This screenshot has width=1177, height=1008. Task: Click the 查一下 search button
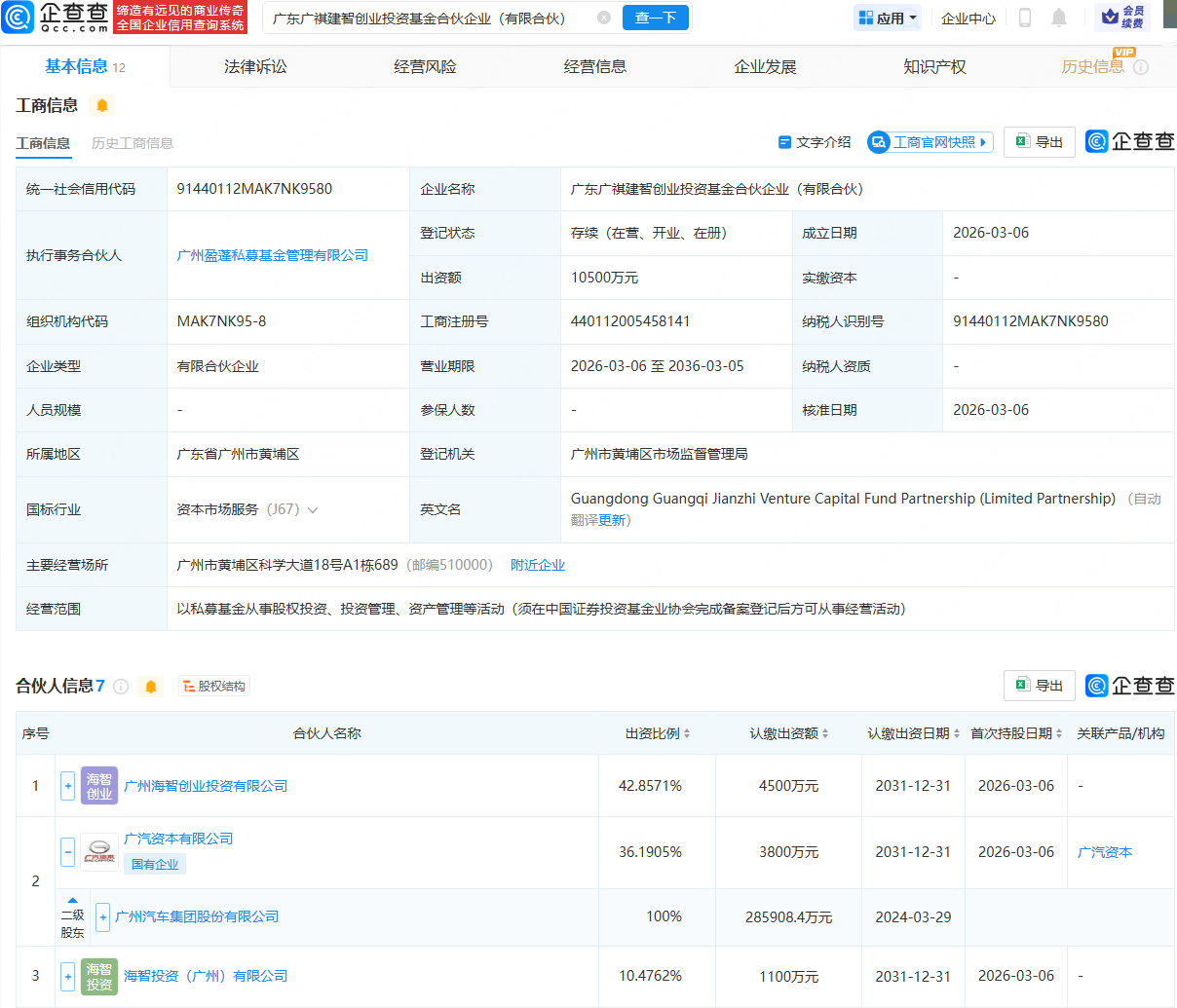tap(656, 18)
